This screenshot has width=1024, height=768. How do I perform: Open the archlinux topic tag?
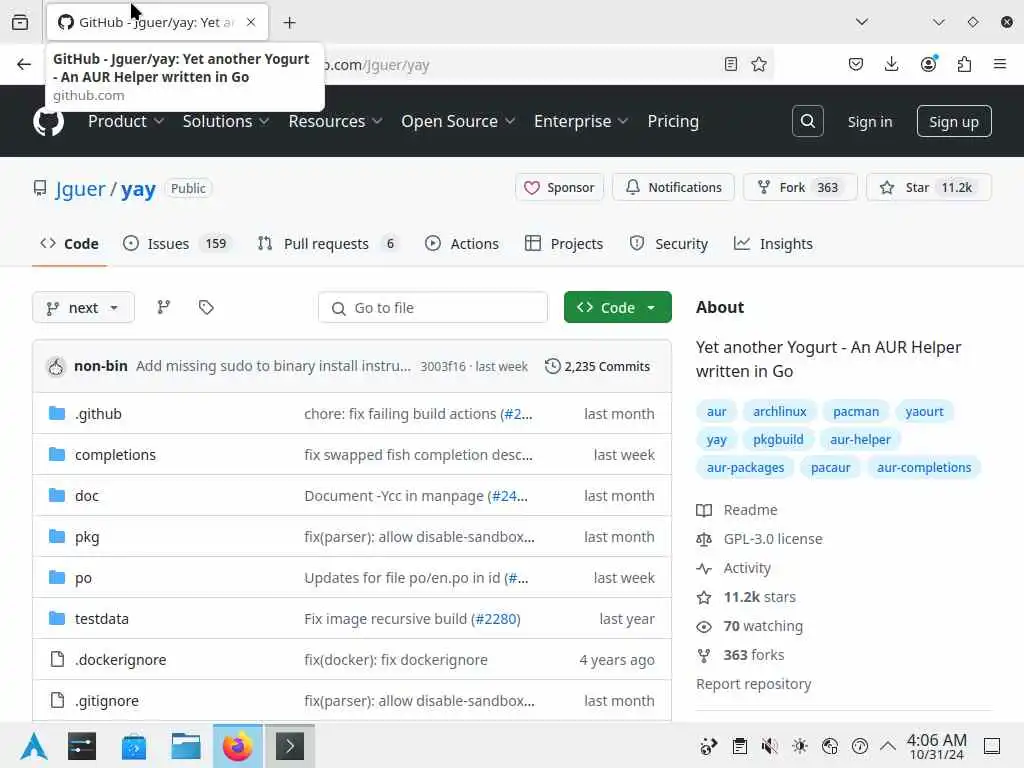pyautogui.click(x=780, y=412)
